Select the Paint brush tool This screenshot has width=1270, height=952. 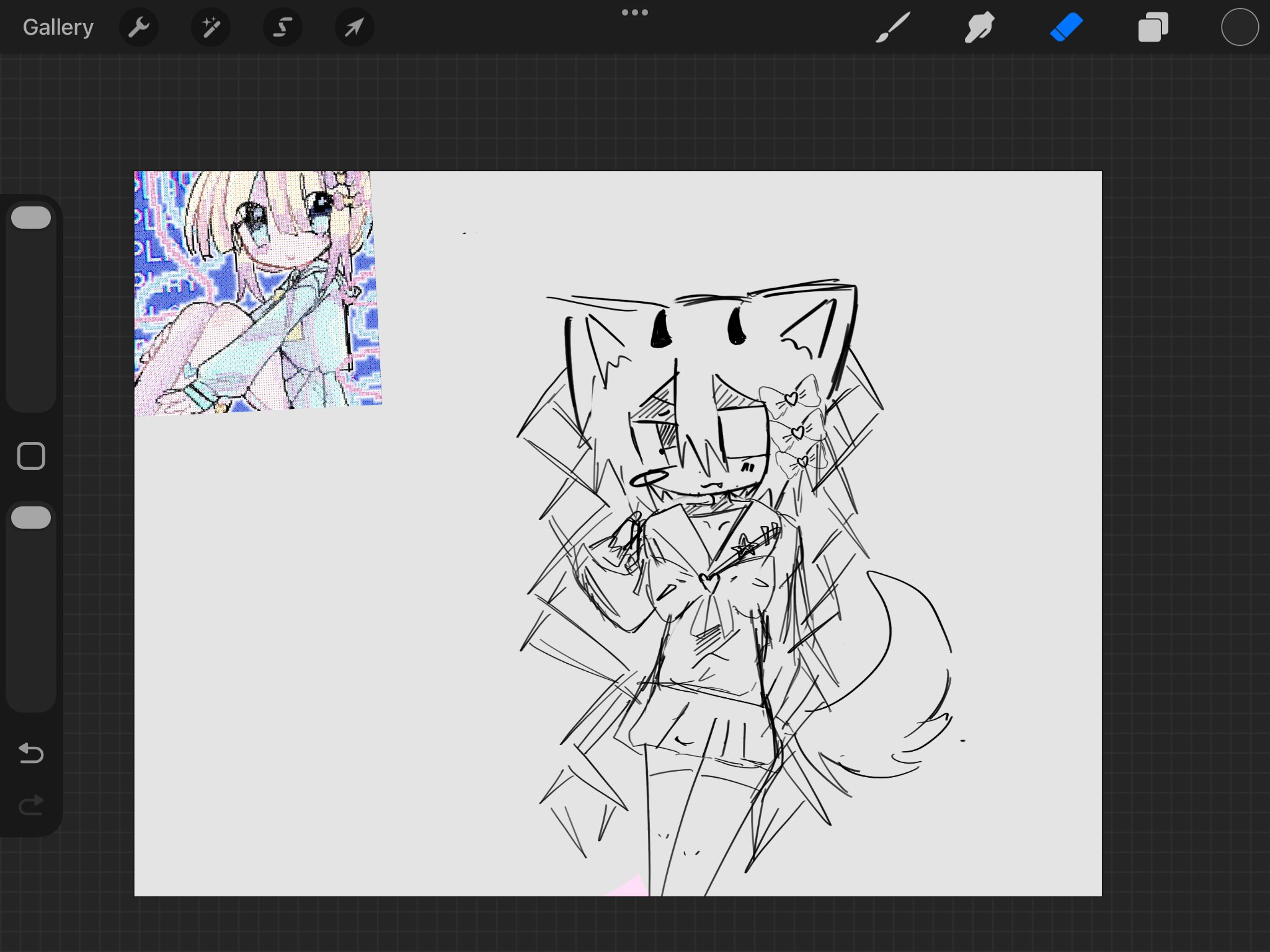893,27
